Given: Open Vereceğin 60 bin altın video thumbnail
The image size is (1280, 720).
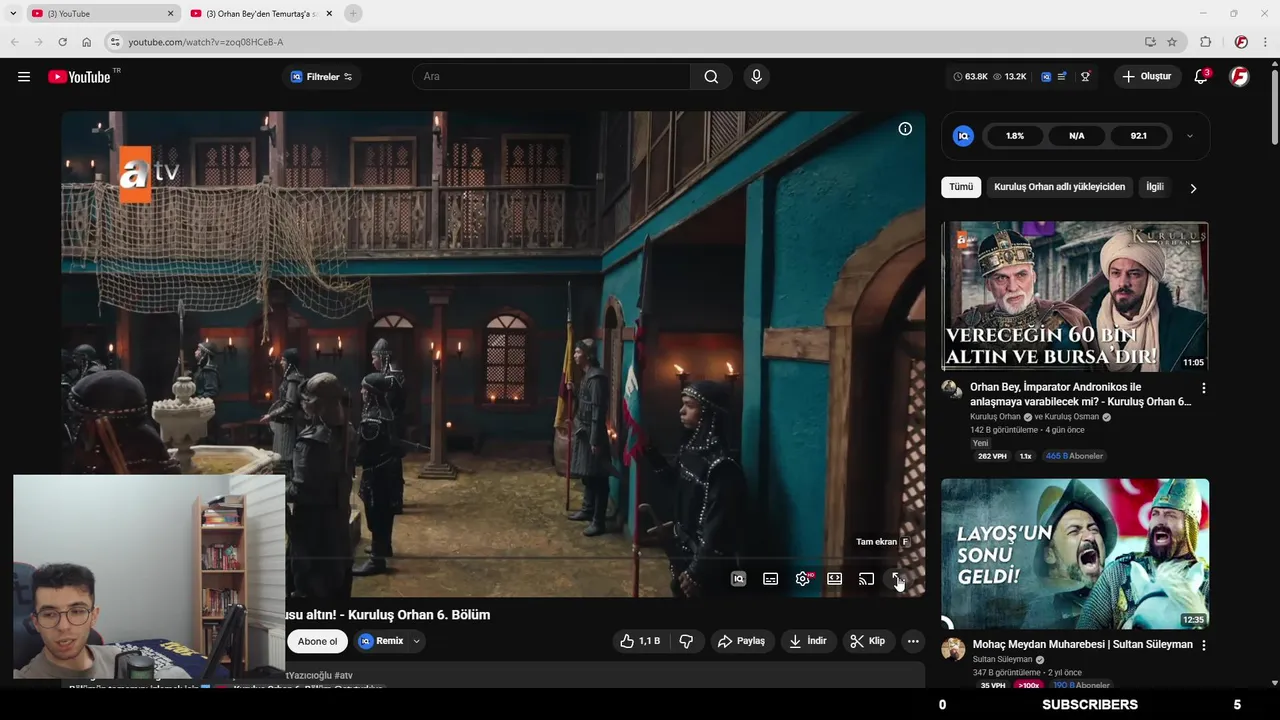Looking at the screenshot, I should [1075, 296].
